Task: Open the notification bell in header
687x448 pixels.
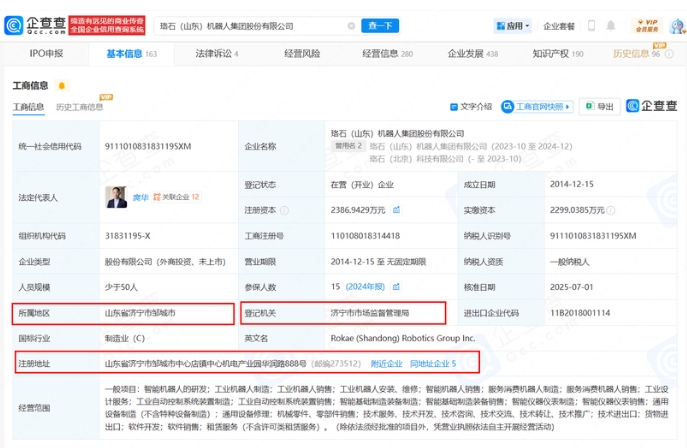Action: pyautogui.click(x=612, y=25)
